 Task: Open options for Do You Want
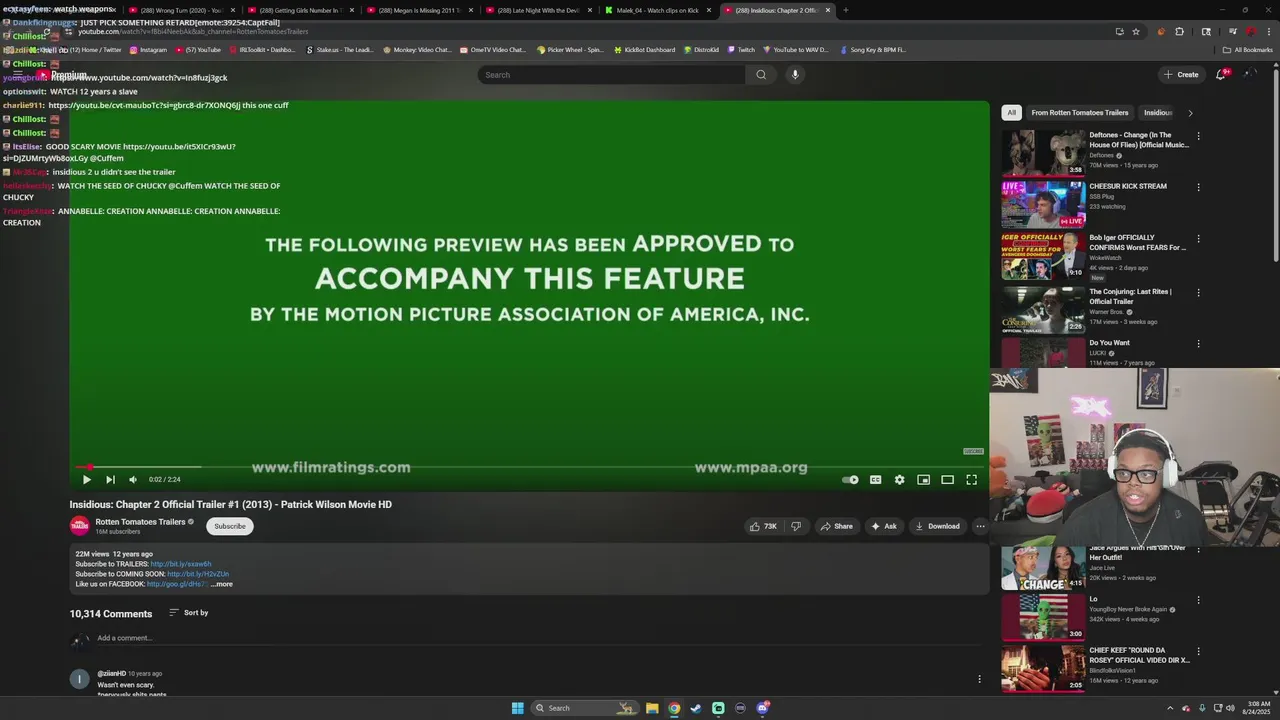[x=1198, y=344]
